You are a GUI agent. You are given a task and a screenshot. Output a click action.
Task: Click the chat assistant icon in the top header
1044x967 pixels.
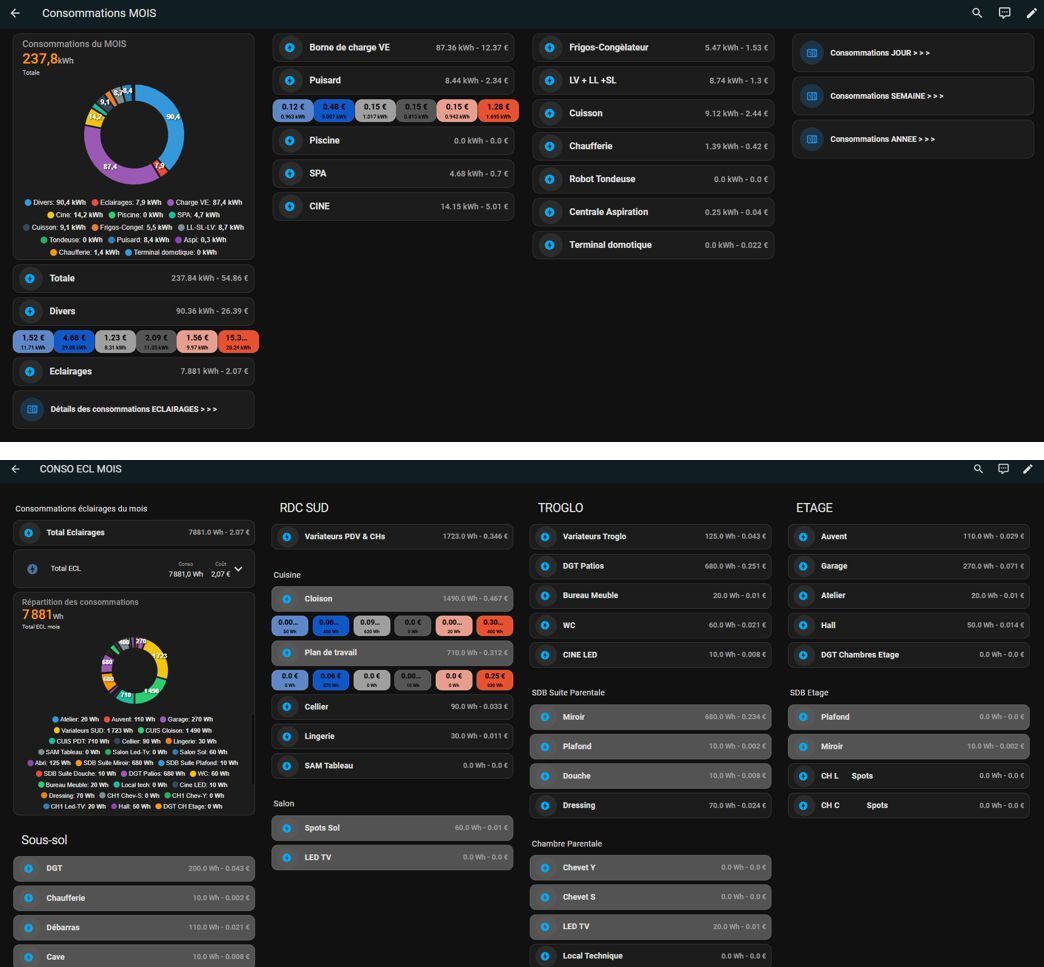pyautogui.click(x=1004, y=13)
